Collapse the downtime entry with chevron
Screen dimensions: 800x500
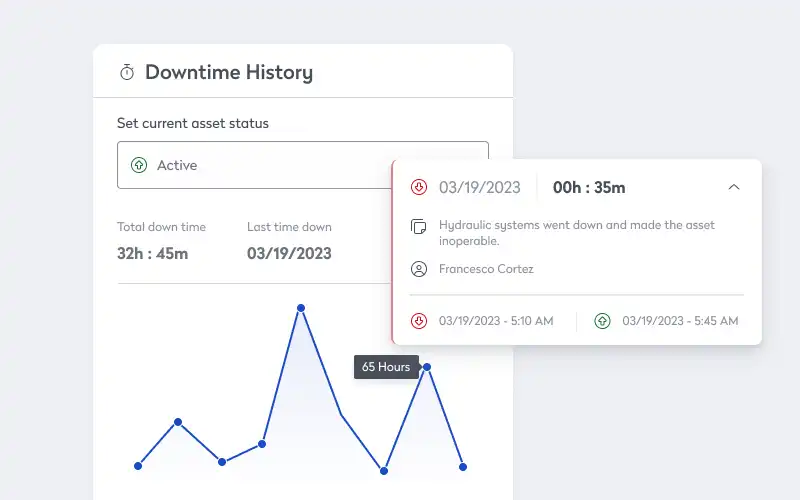click(x=733, y=187)
